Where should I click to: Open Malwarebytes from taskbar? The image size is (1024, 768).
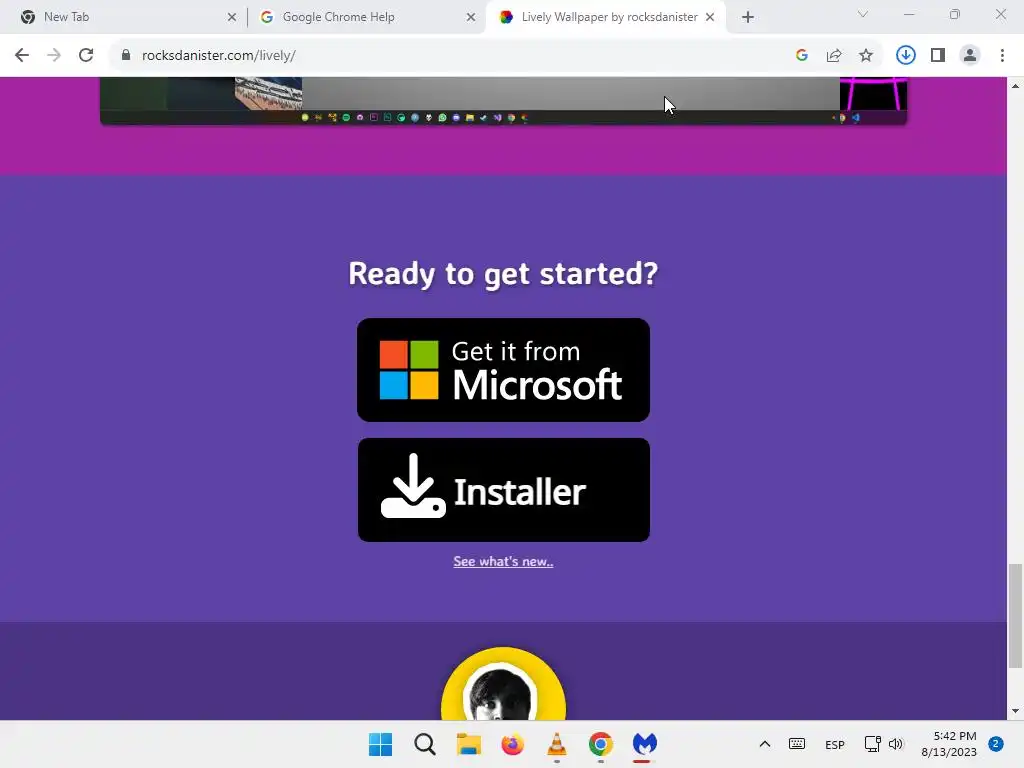[x=645, y=744]
